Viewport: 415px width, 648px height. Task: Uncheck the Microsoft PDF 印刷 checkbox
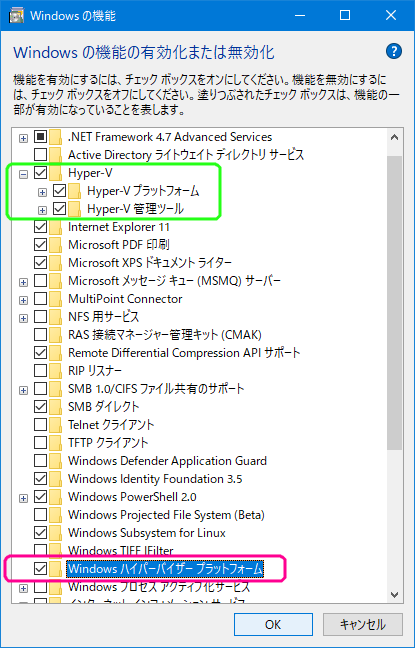pos(41,245)
